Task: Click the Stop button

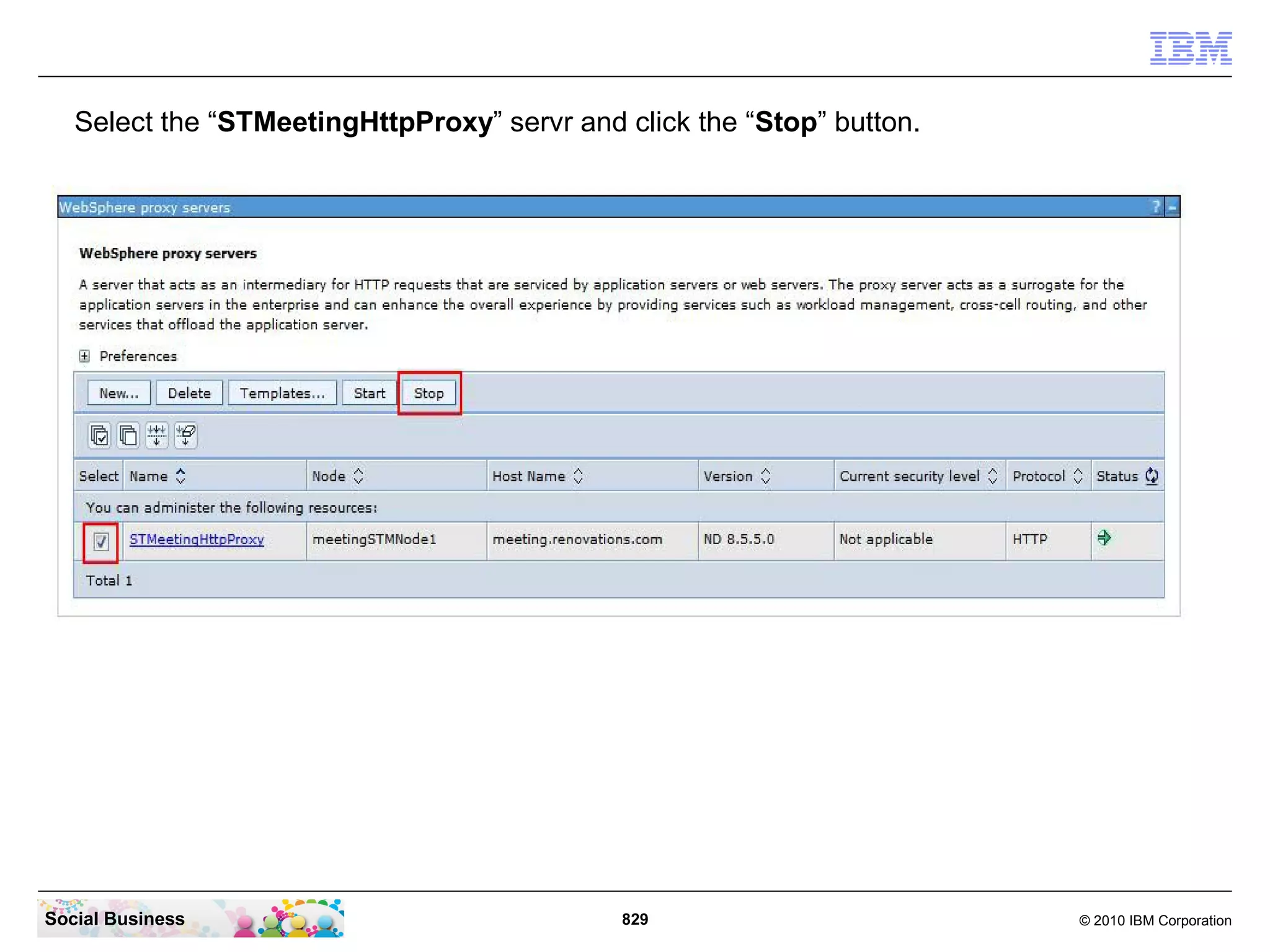Action: tap(429, 393)
